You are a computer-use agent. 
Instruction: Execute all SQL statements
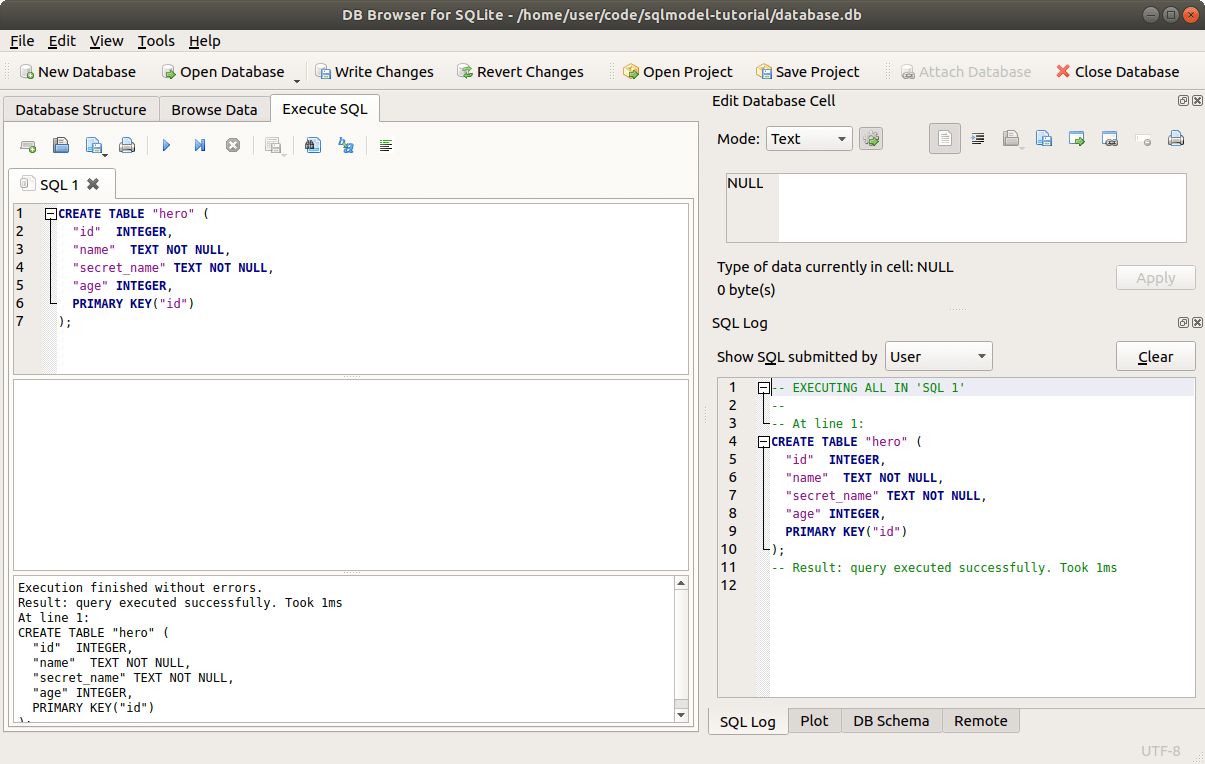tap(166, 145)
